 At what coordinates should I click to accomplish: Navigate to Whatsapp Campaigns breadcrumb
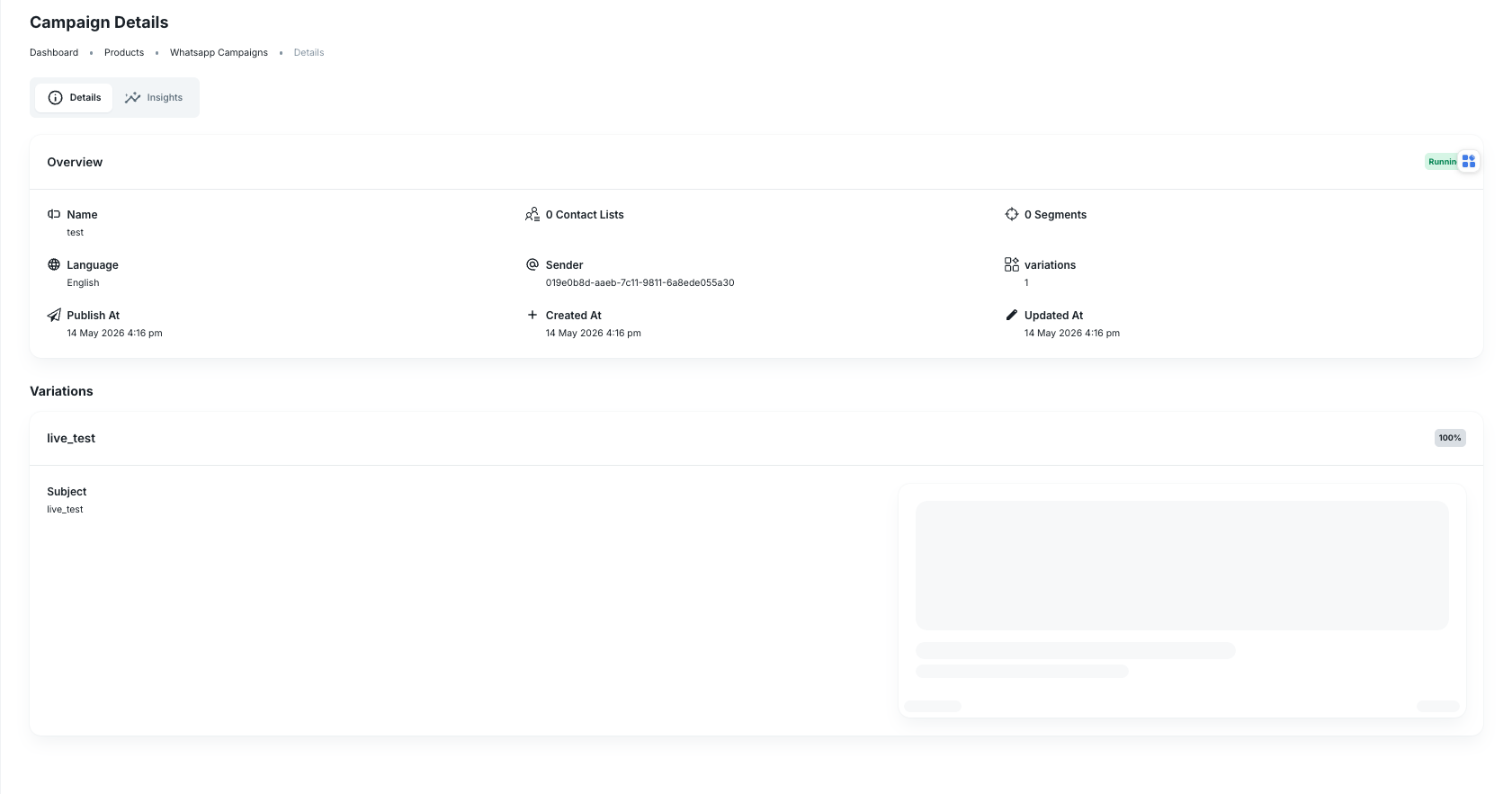pos(219,52)
